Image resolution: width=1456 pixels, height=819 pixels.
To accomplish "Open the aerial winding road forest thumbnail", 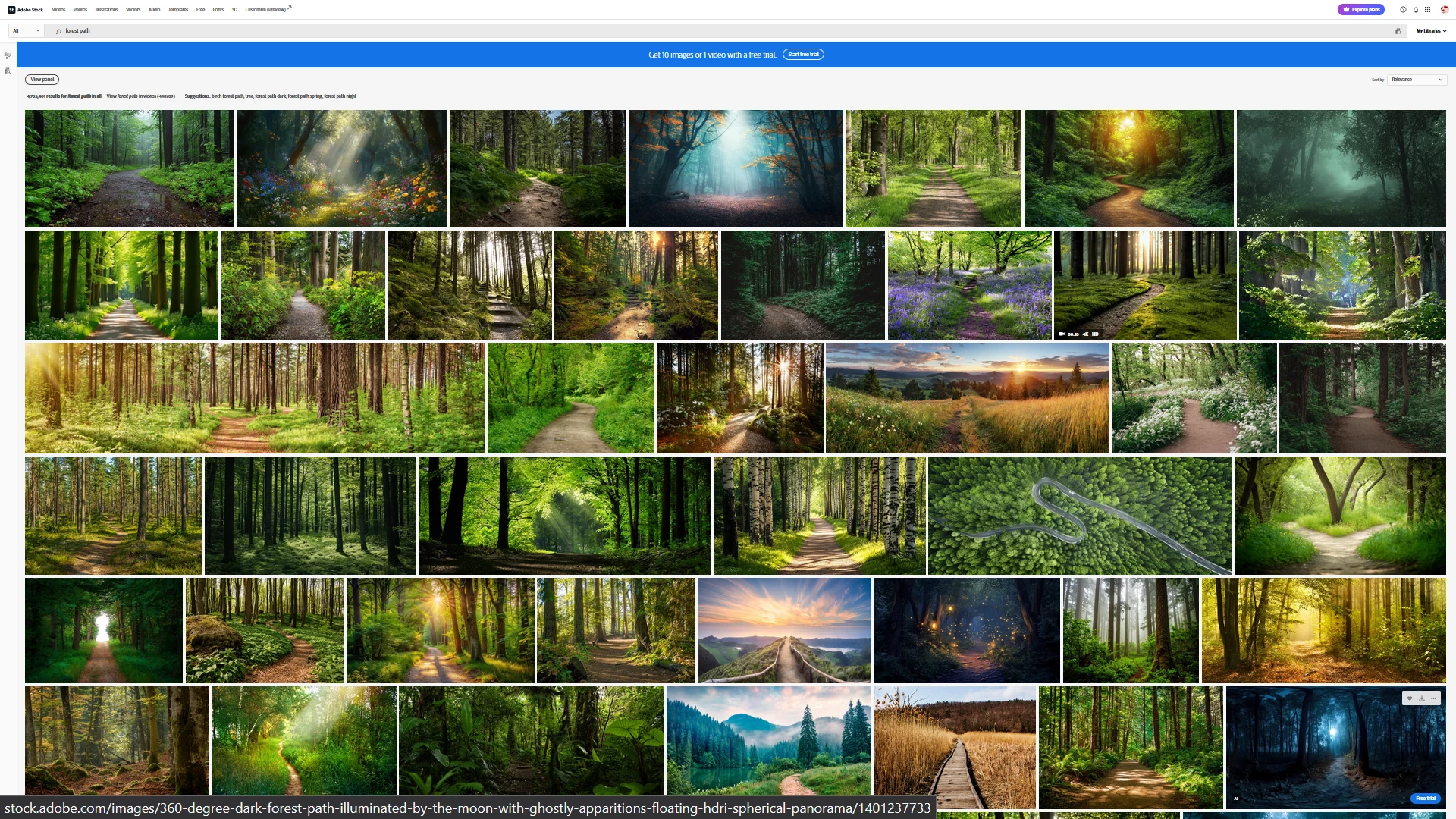I will click(1080, 515).
